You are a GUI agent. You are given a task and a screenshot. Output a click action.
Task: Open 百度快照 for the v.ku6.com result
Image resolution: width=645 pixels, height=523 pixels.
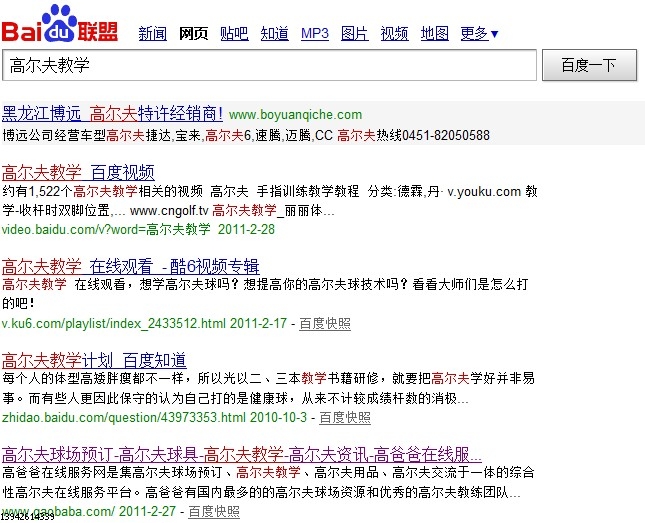tap(325, 323)
